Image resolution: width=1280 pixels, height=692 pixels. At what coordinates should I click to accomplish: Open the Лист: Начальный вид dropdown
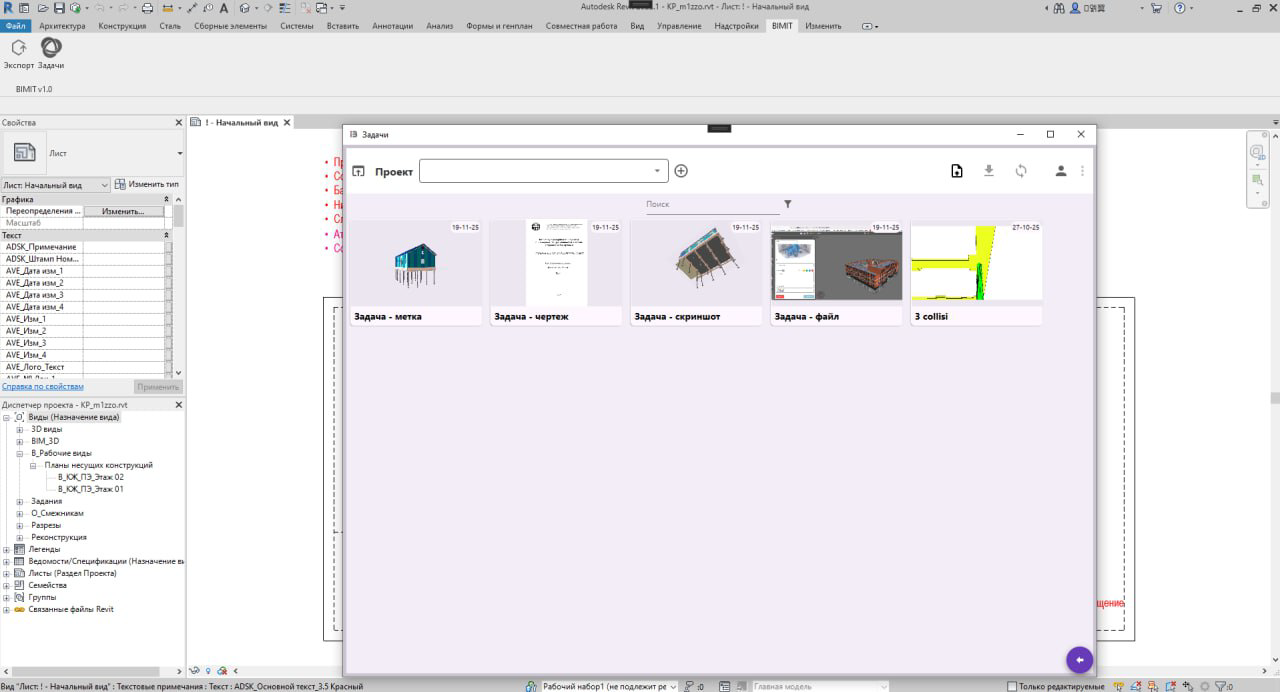(x=104, y=185)
